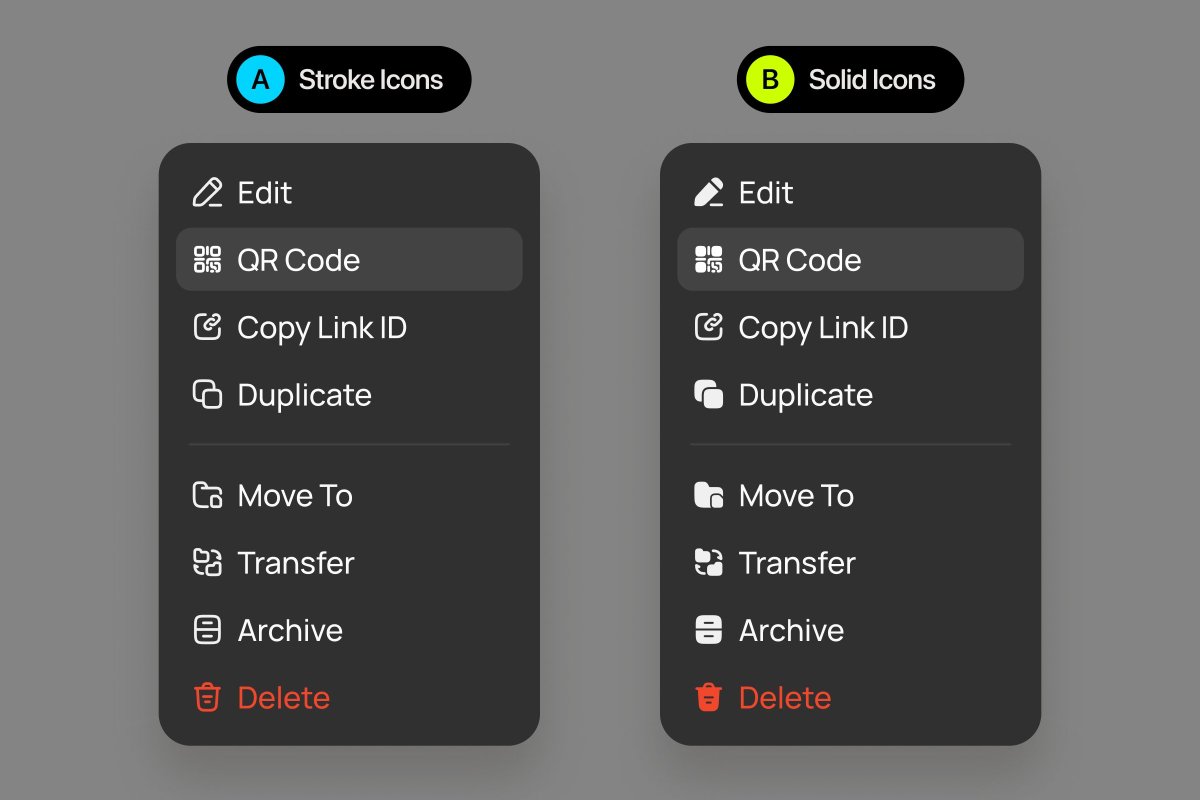The image size is (1200, 800).
Task: Choose Duplicate in the Stroke Icons menu
Action: click(349, 395)
